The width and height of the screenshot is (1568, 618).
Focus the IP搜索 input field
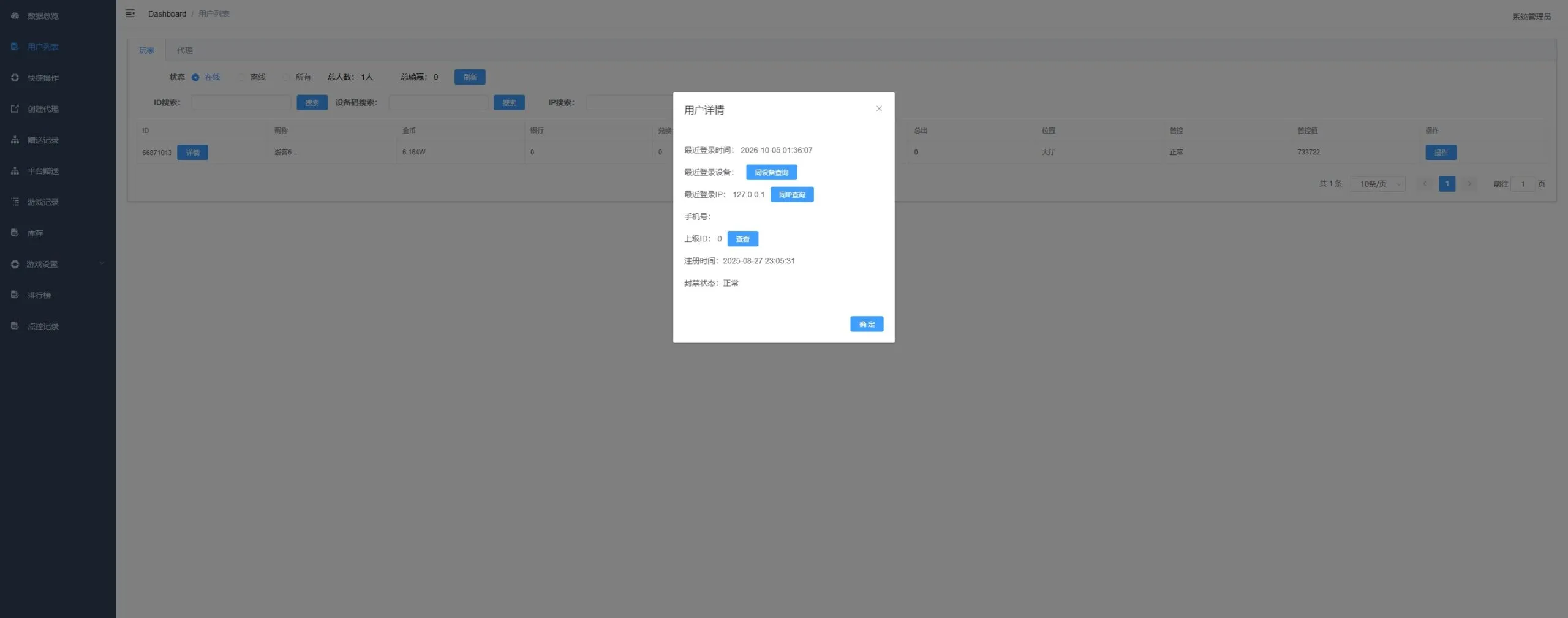point(629,103)
